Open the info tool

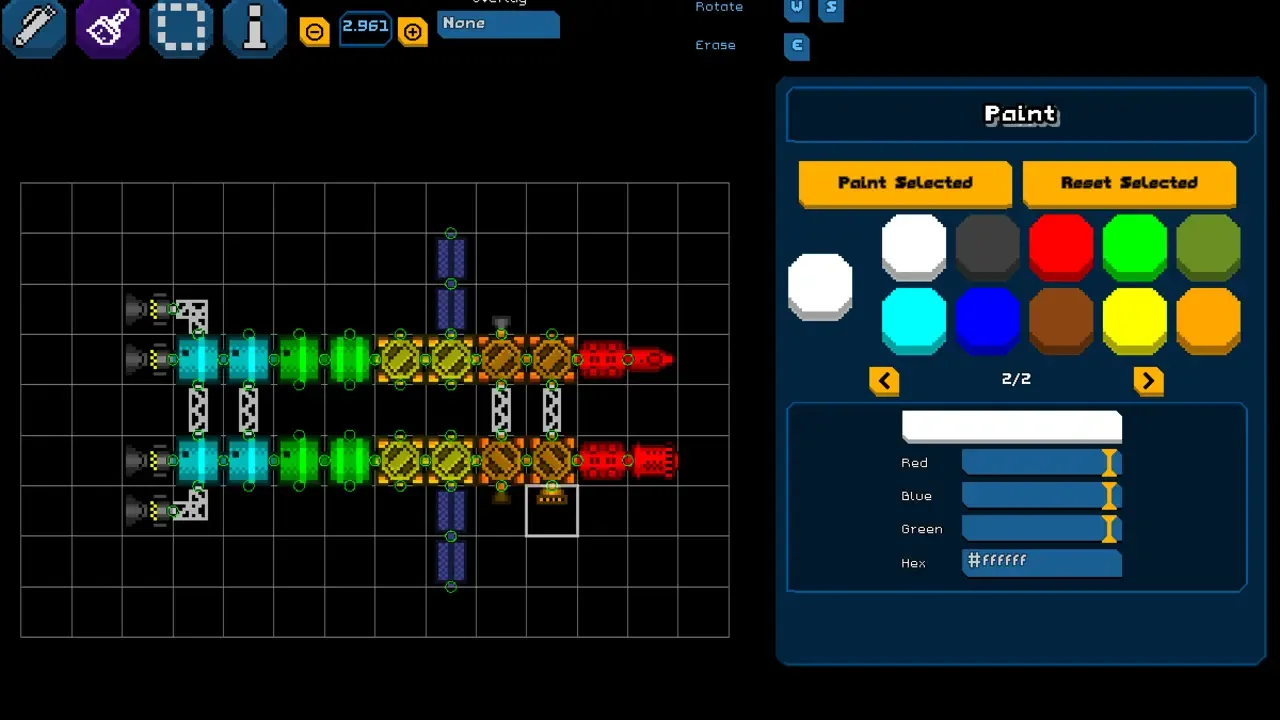point(254,27)
